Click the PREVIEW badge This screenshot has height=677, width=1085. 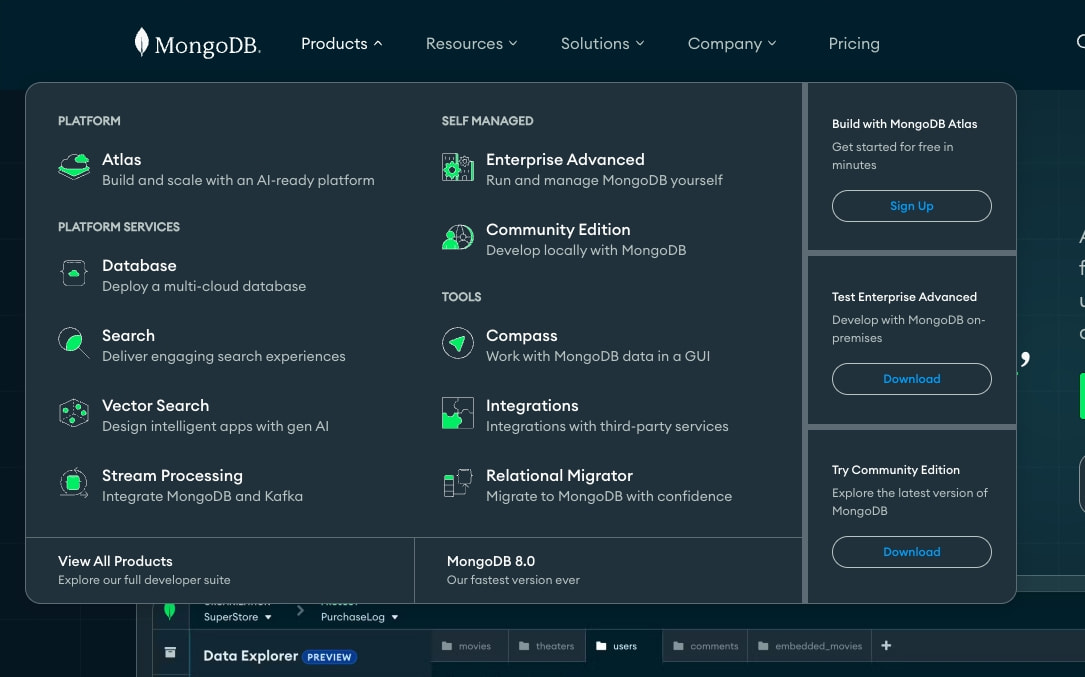click(x=329, y=657)
